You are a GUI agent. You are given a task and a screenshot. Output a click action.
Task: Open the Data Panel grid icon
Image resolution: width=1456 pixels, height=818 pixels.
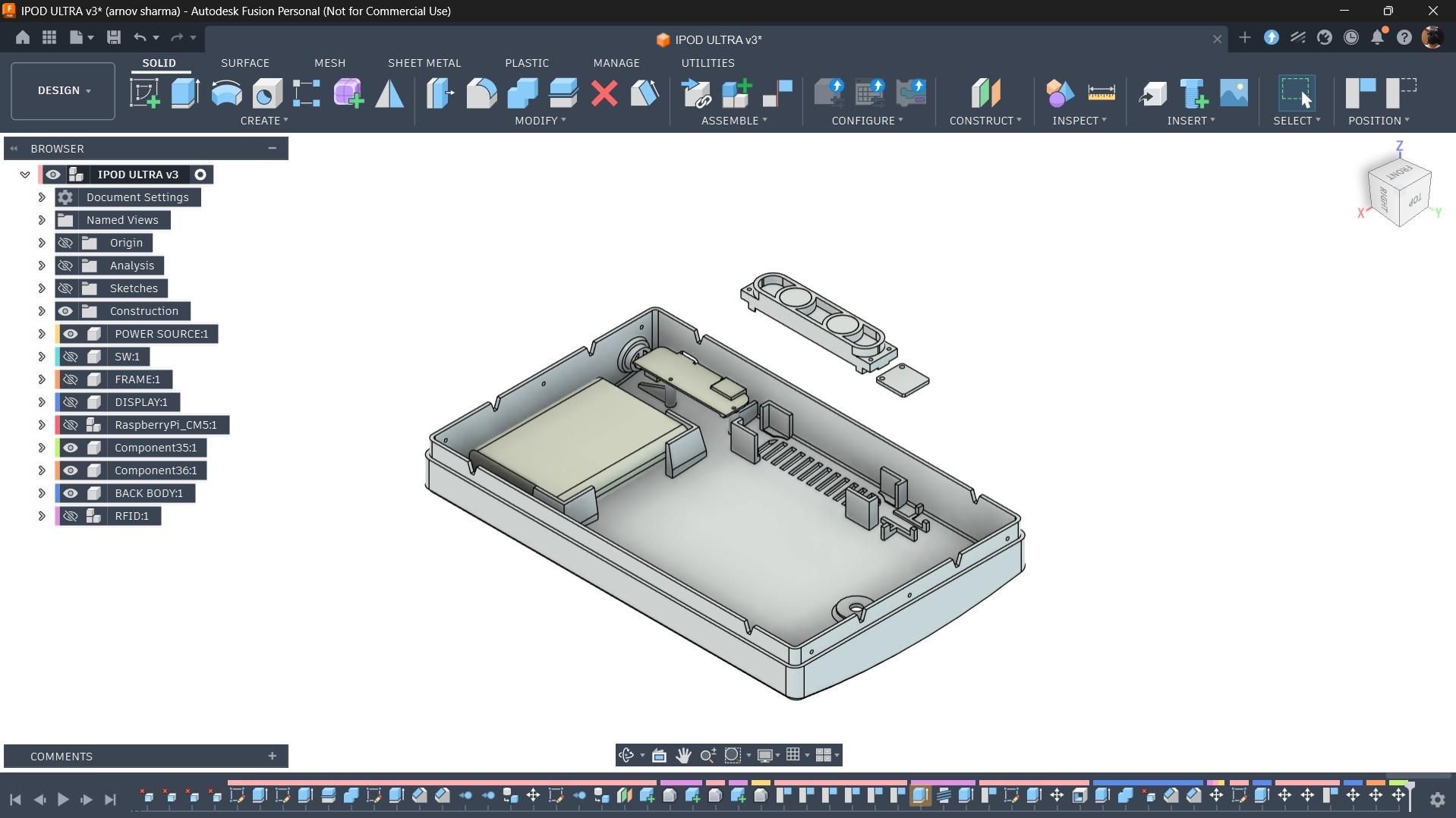pyautogui.click(x=49, y=37)
